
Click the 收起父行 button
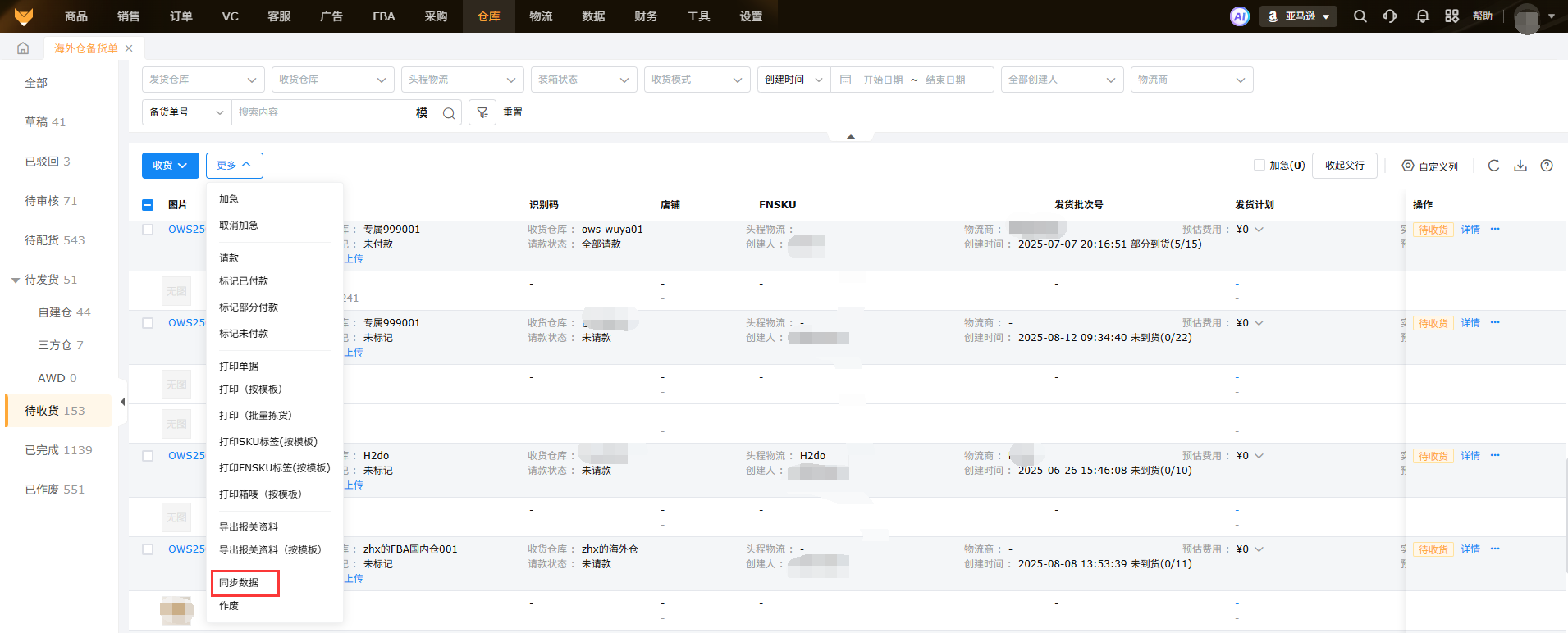(x=1344, y=166)
